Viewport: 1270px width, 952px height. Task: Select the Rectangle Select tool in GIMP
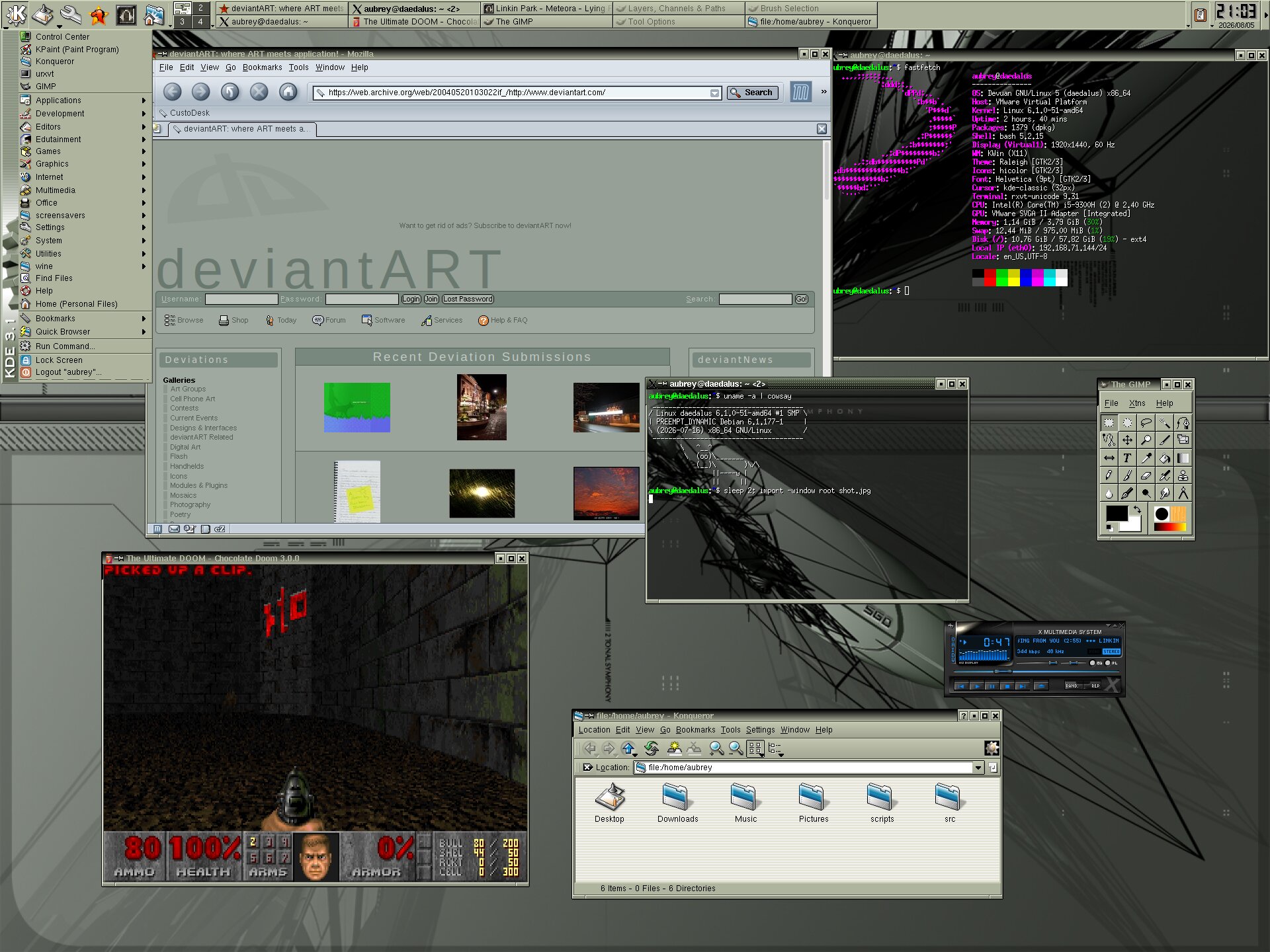pyautogui.click(x=1109, y=422)
